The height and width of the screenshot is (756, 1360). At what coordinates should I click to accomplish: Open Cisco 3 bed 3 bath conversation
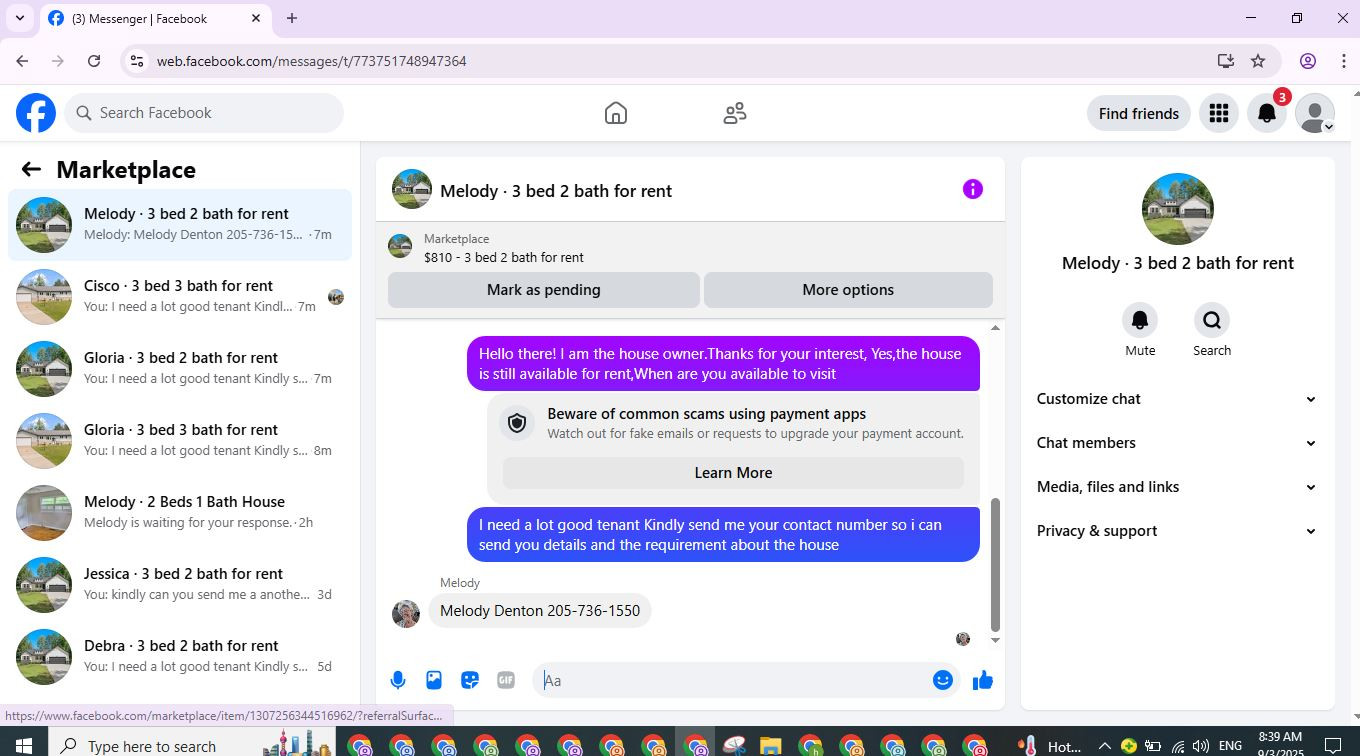tap(180, 296)
